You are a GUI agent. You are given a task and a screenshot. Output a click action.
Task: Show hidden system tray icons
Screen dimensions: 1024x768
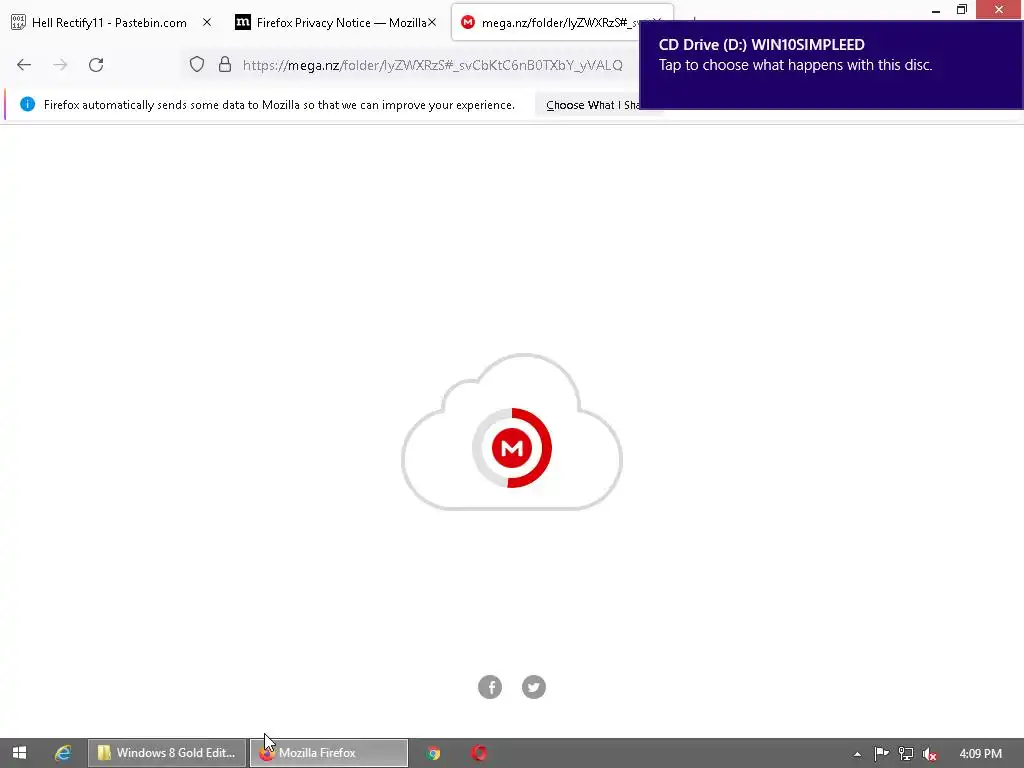(x=857, y=754)
